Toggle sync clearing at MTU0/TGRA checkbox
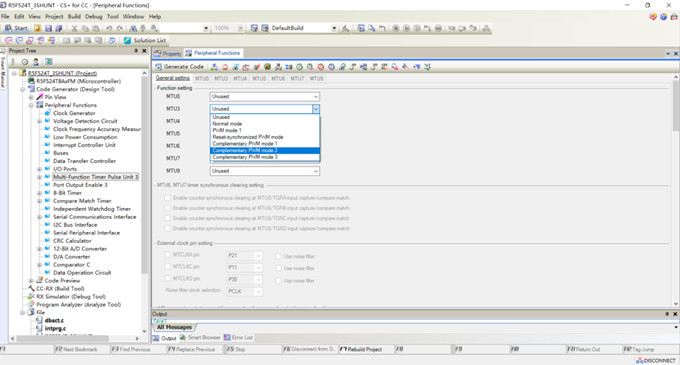 click(x=167, y=198)
